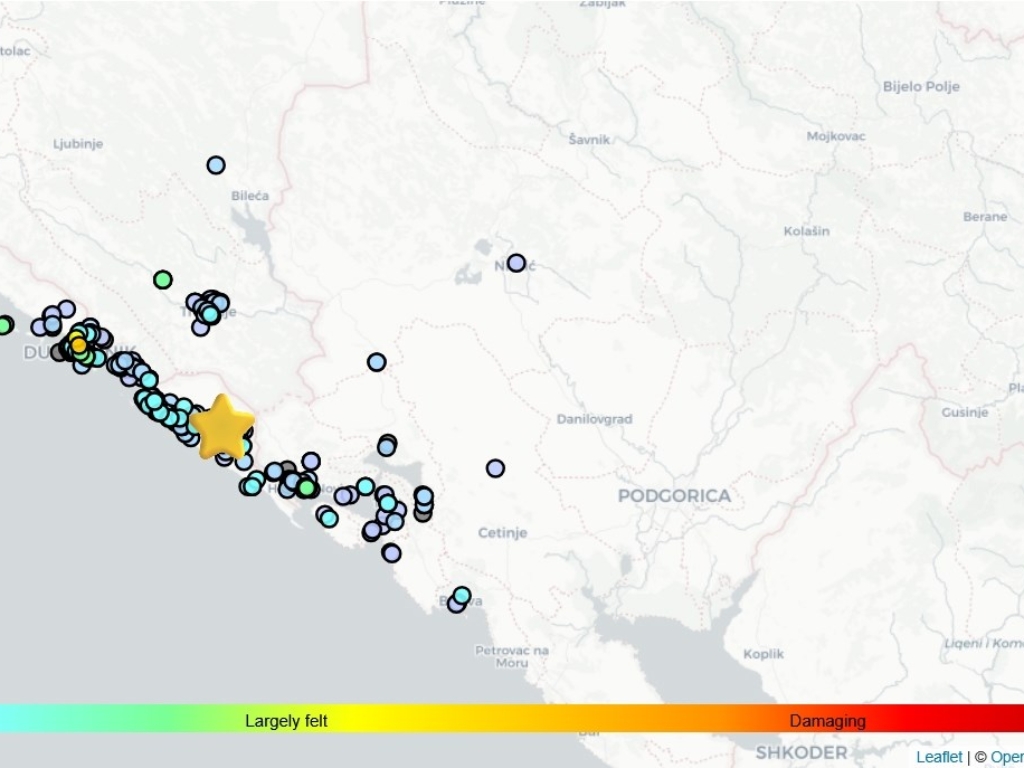Click the Berane town label
The height and width of the screenshot is (768, 1024).
pyautogui.click(x=985, y=217)
